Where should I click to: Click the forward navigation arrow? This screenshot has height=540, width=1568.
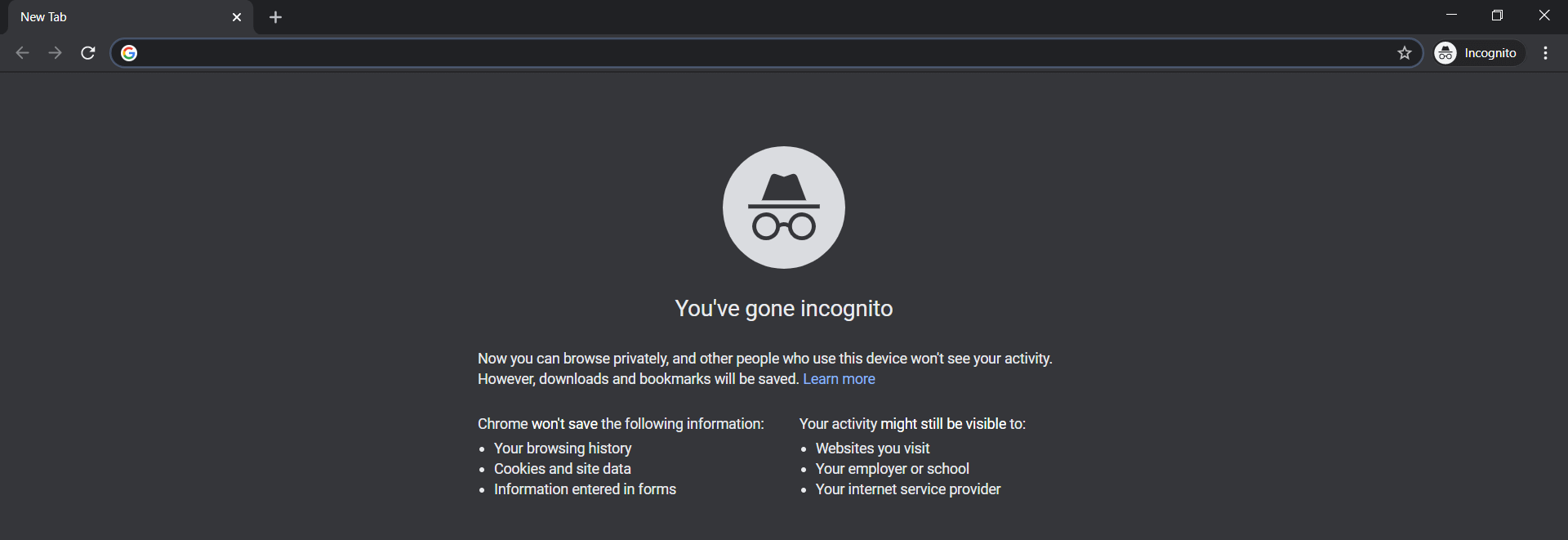coord(55,53)
